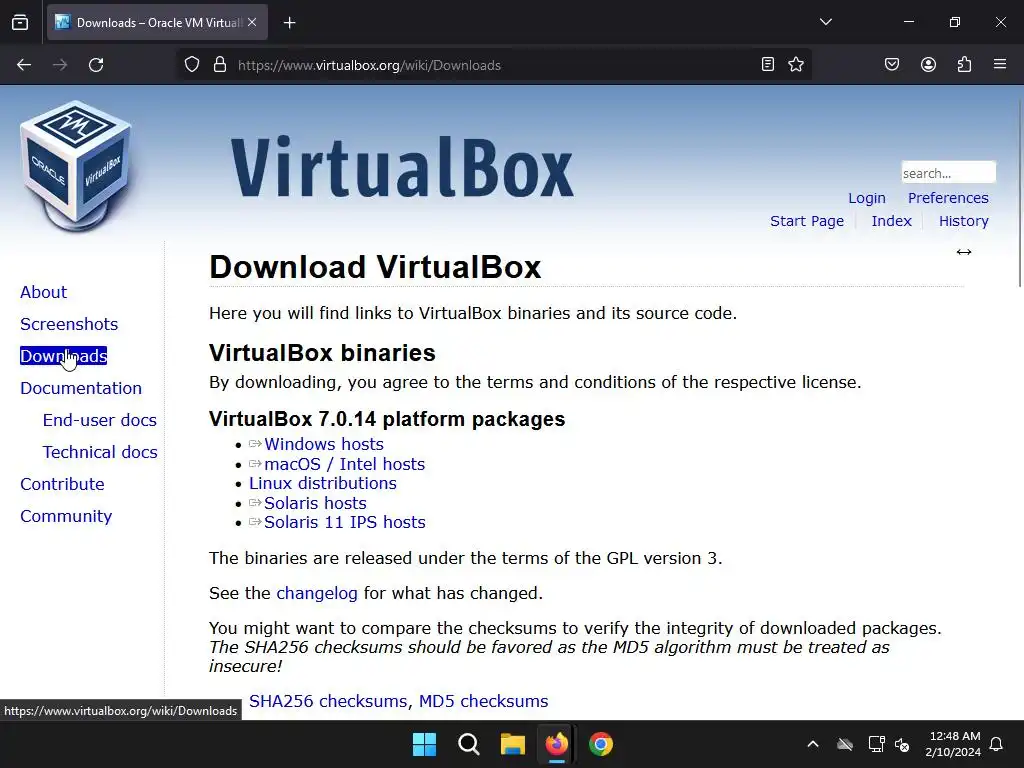Click the tracking protection shield icon
1024x768 pixels.
191,65
